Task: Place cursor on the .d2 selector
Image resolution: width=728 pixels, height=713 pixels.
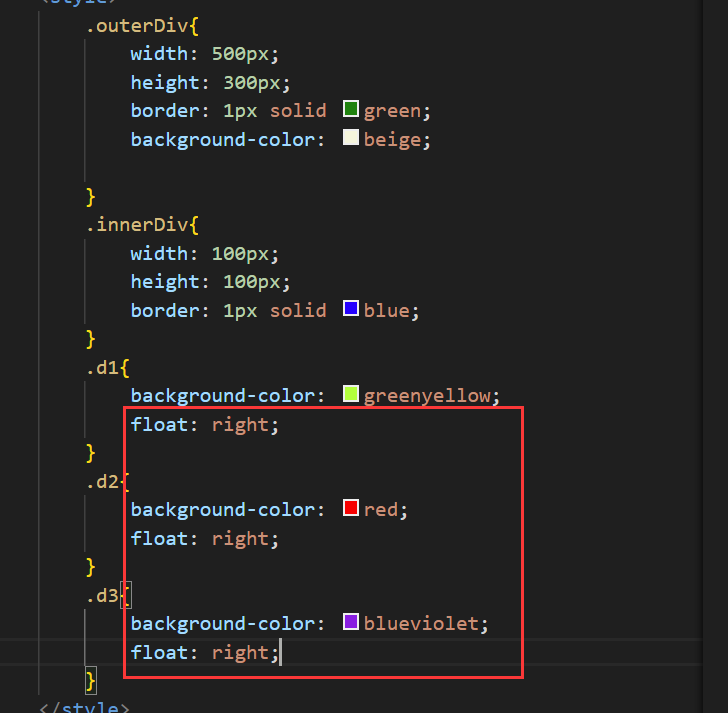Action: (102, 481)
